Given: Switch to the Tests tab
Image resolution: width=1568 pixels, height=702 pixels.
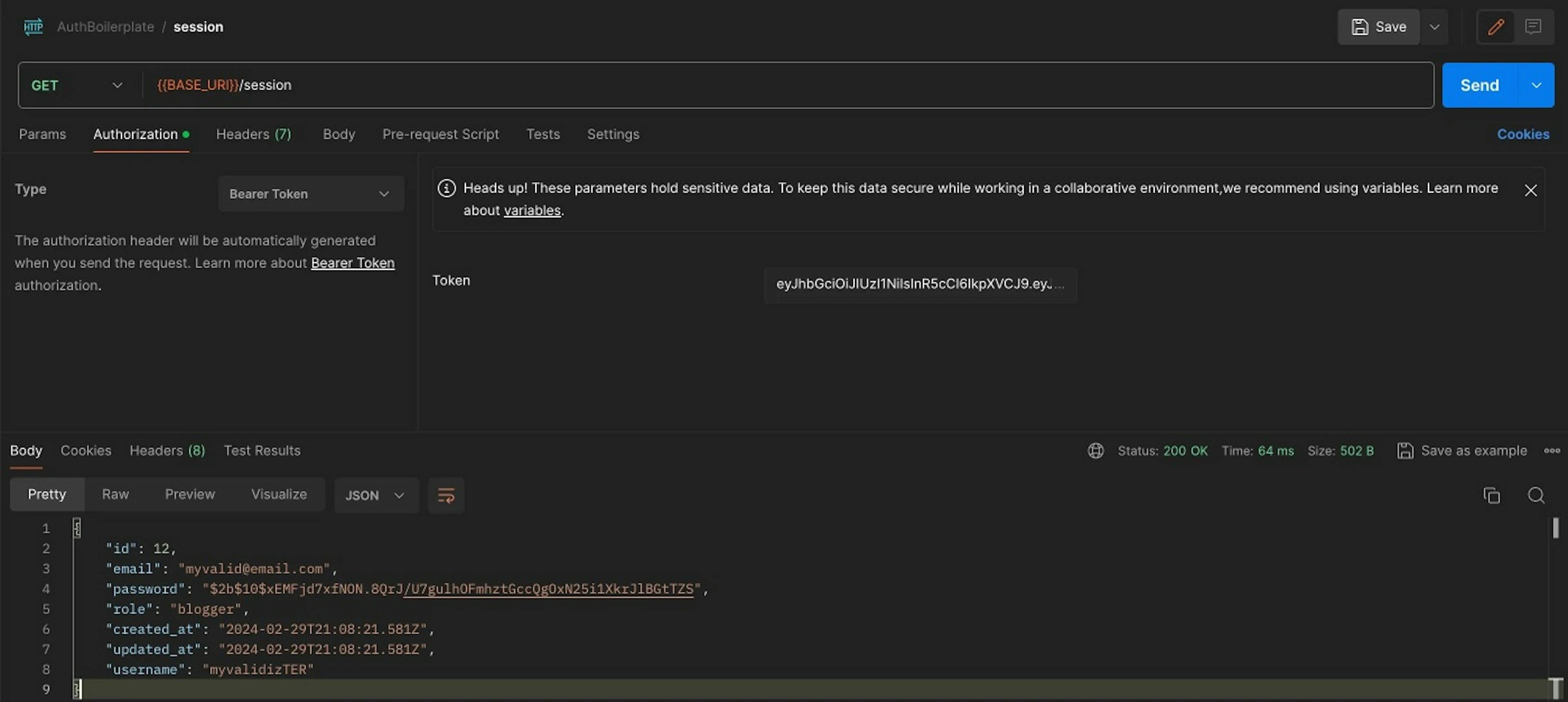Looking at the screenshot, I should (x=543, y=133).
